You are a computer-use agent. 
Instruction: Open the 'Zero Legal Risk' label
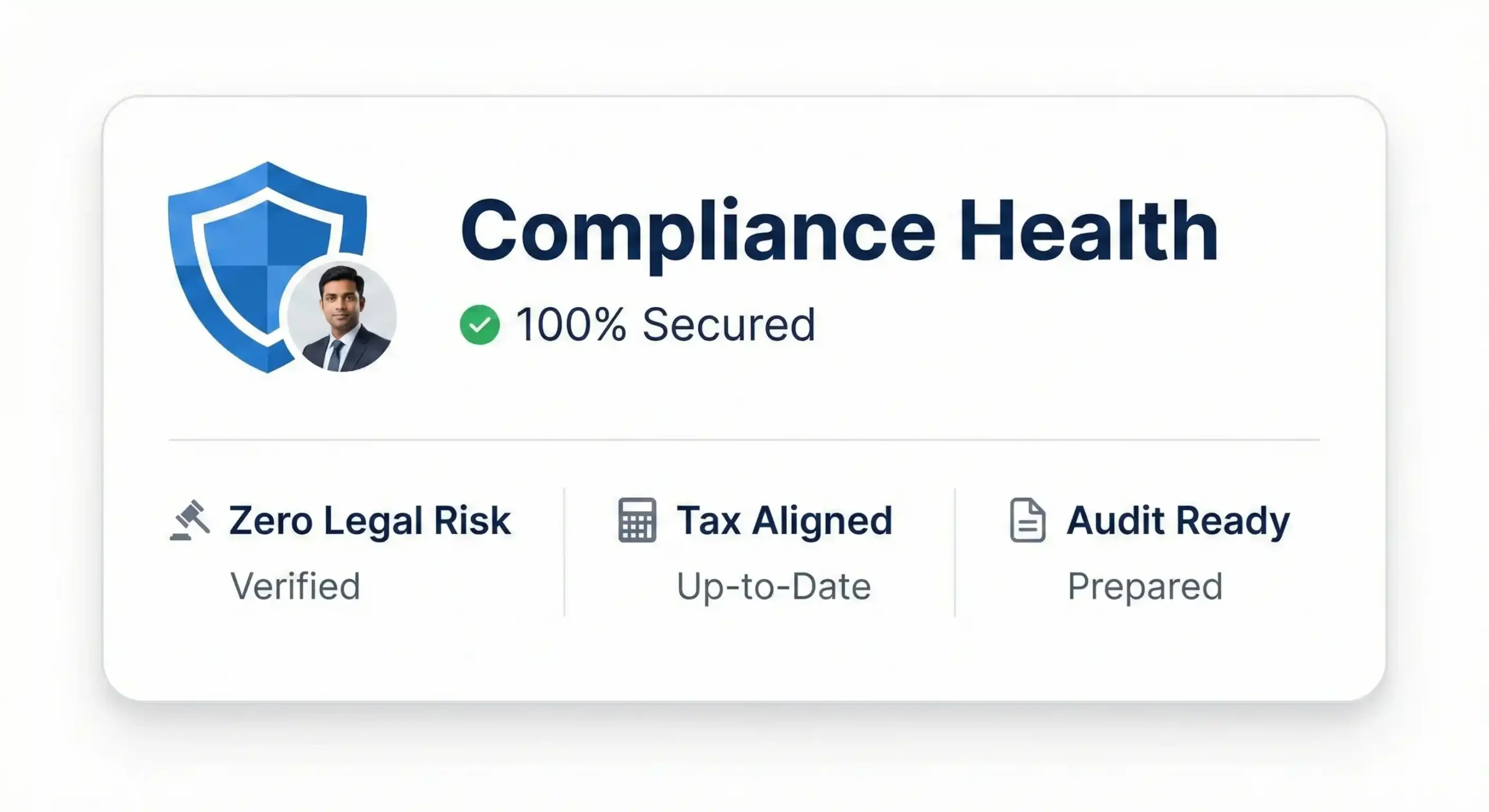coord(370,520)
